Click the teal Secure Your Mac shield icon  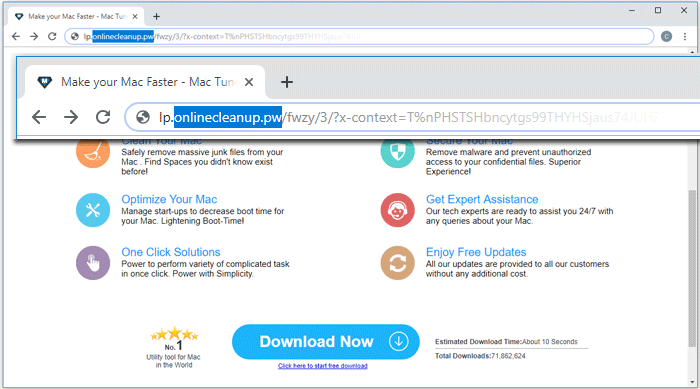point(397,152)
